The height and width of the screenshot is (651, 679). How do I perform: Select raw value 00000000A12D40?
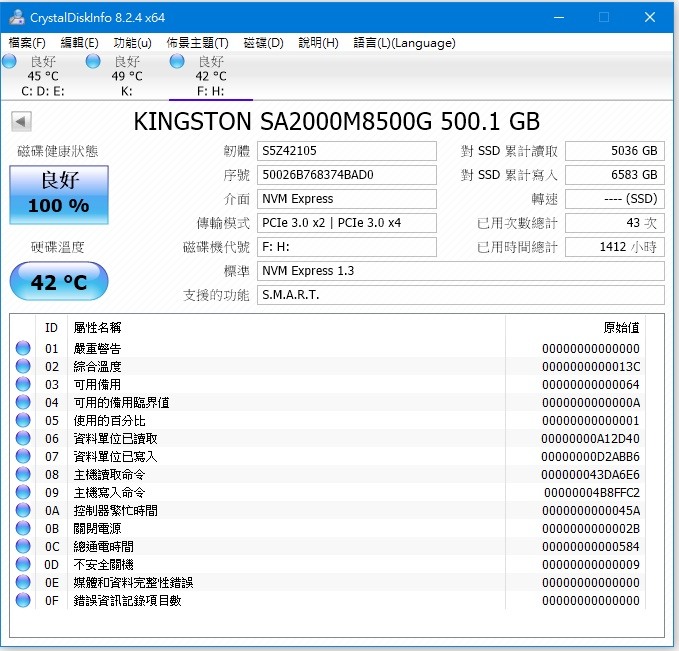[591, 439]
